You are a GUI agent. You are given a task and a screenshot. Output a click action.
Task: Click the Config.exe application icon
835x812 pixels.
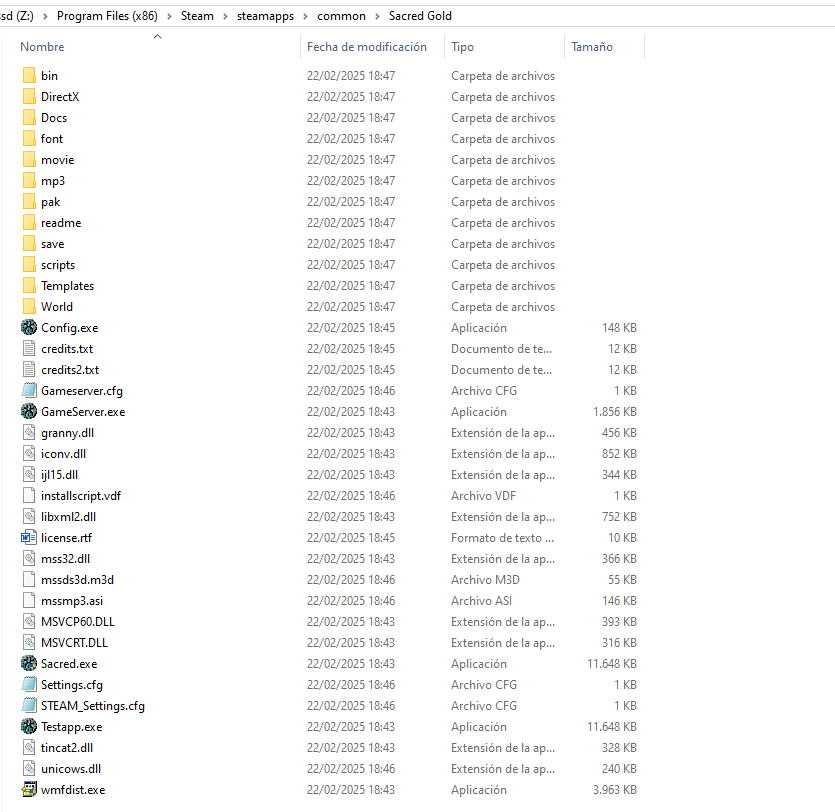click(29, 327)
